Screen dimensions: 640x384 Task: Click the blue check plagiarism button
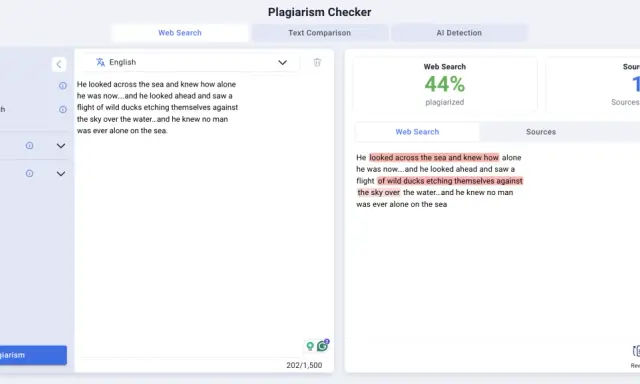(33, 355)
